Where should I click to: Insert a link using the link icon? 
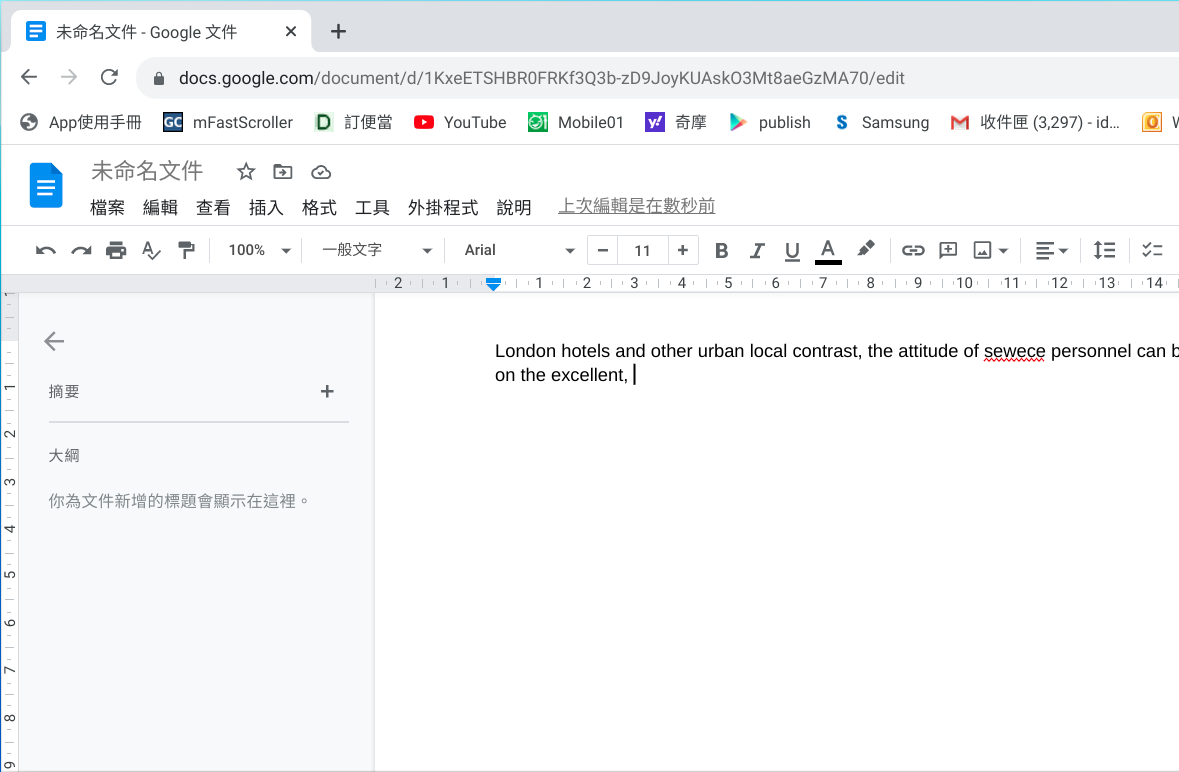click(912, 250)
